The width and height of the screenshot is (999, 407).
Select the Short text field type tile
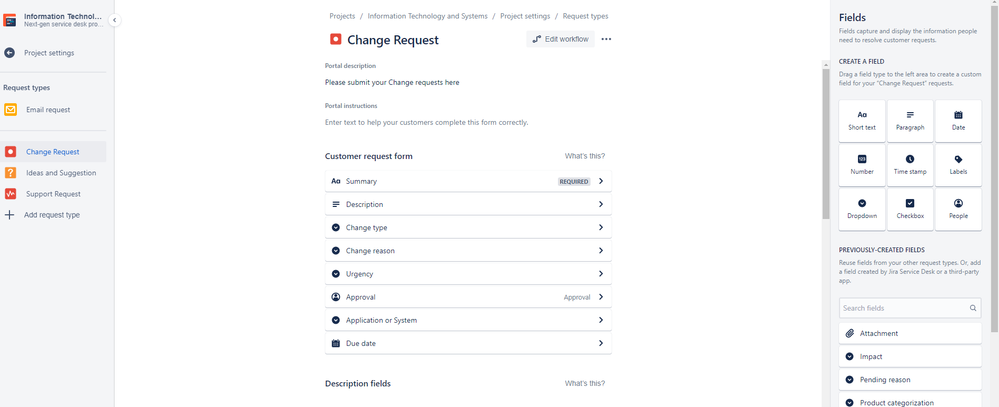(x=862, y=120)
